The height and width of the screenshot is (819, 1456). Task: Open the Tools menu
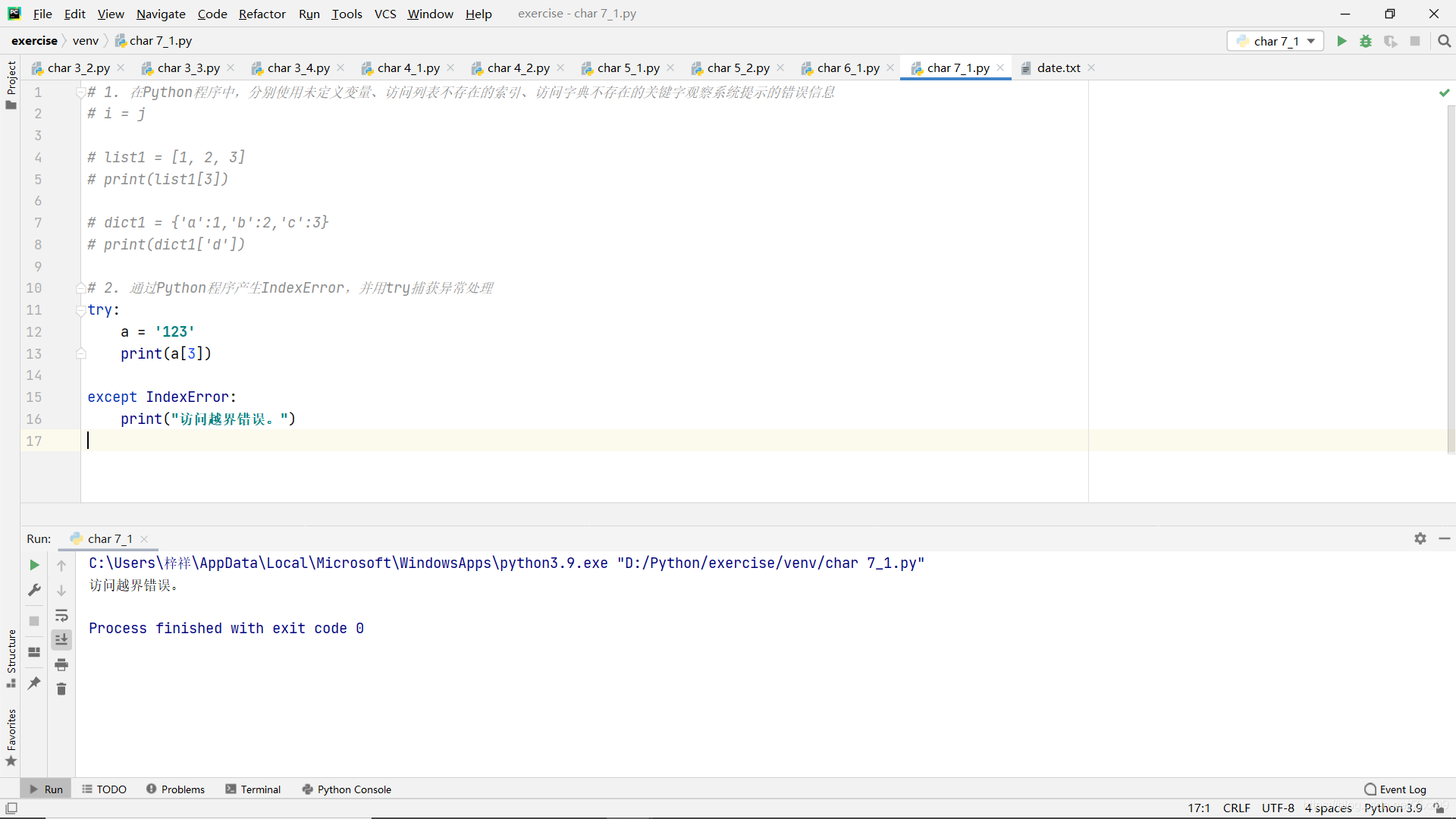[x=347, y=14]
